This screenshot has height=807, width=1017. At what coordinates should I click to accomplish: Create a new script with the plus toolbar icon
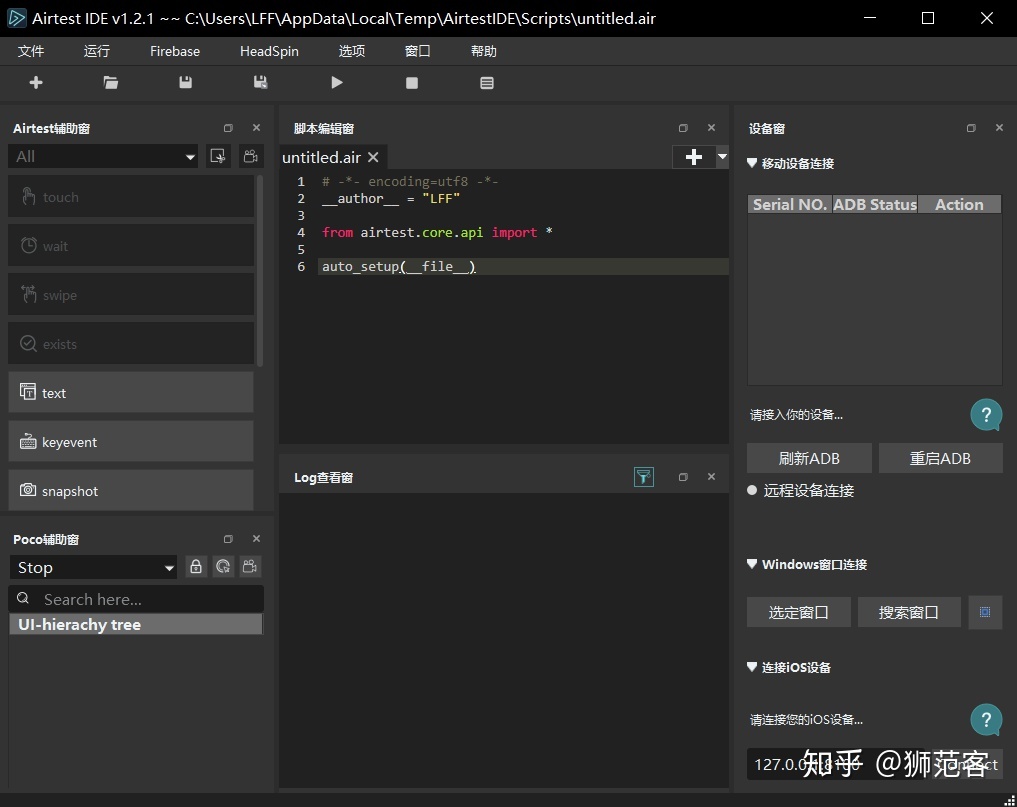pos(36,82)
